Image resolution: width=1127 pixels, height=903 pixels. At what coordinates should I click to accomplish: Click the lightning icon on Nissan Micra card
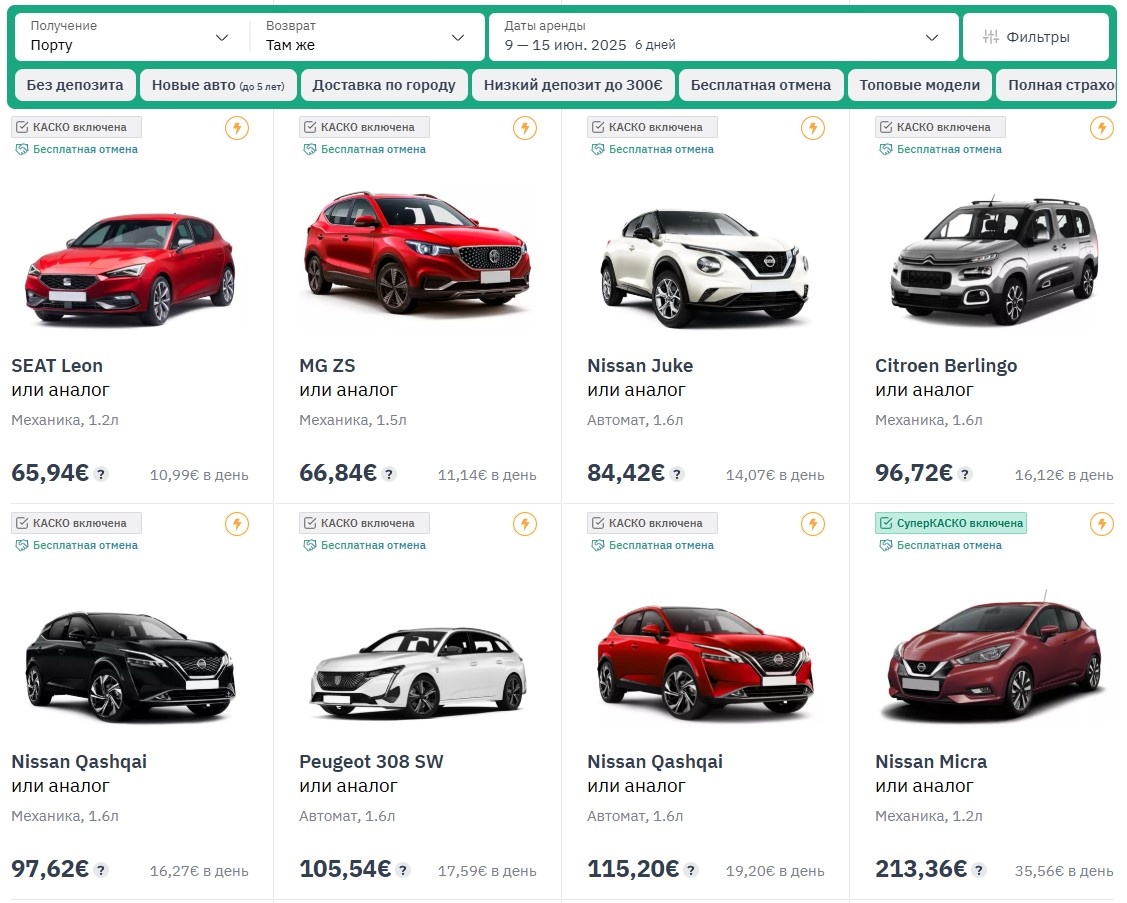(1101, 523)
